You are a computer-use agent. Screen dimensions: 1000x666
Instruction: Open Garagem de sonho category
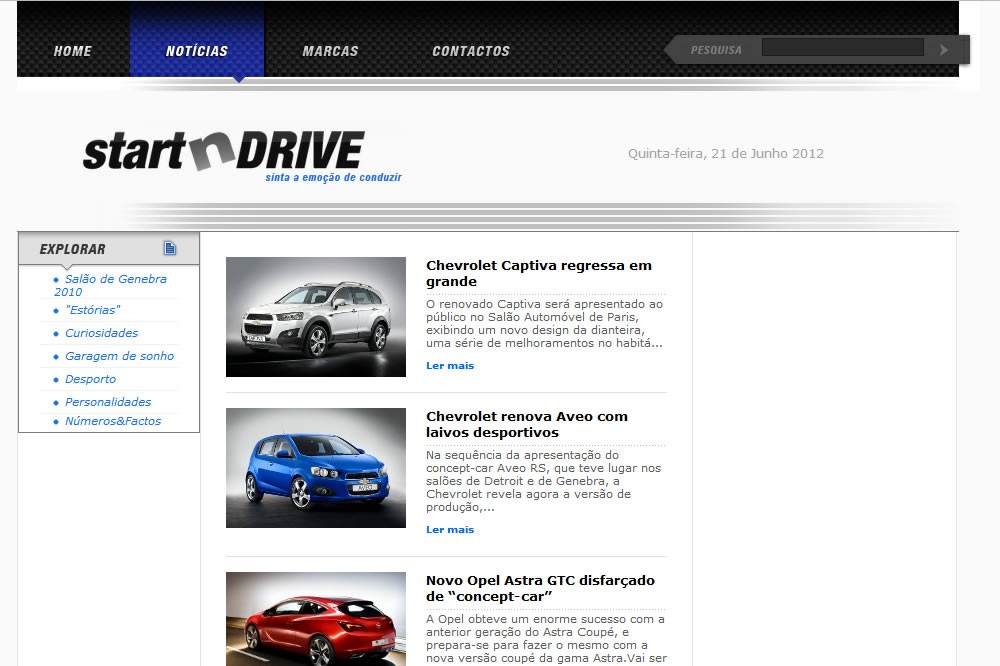pyautogui.click(x=119, y=356)
